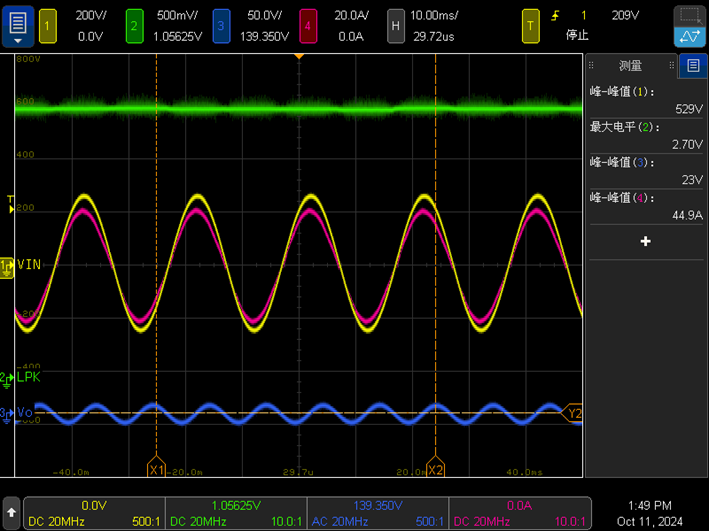Click the X1 cursor marker
709x531 pixels.
point(156,469)
